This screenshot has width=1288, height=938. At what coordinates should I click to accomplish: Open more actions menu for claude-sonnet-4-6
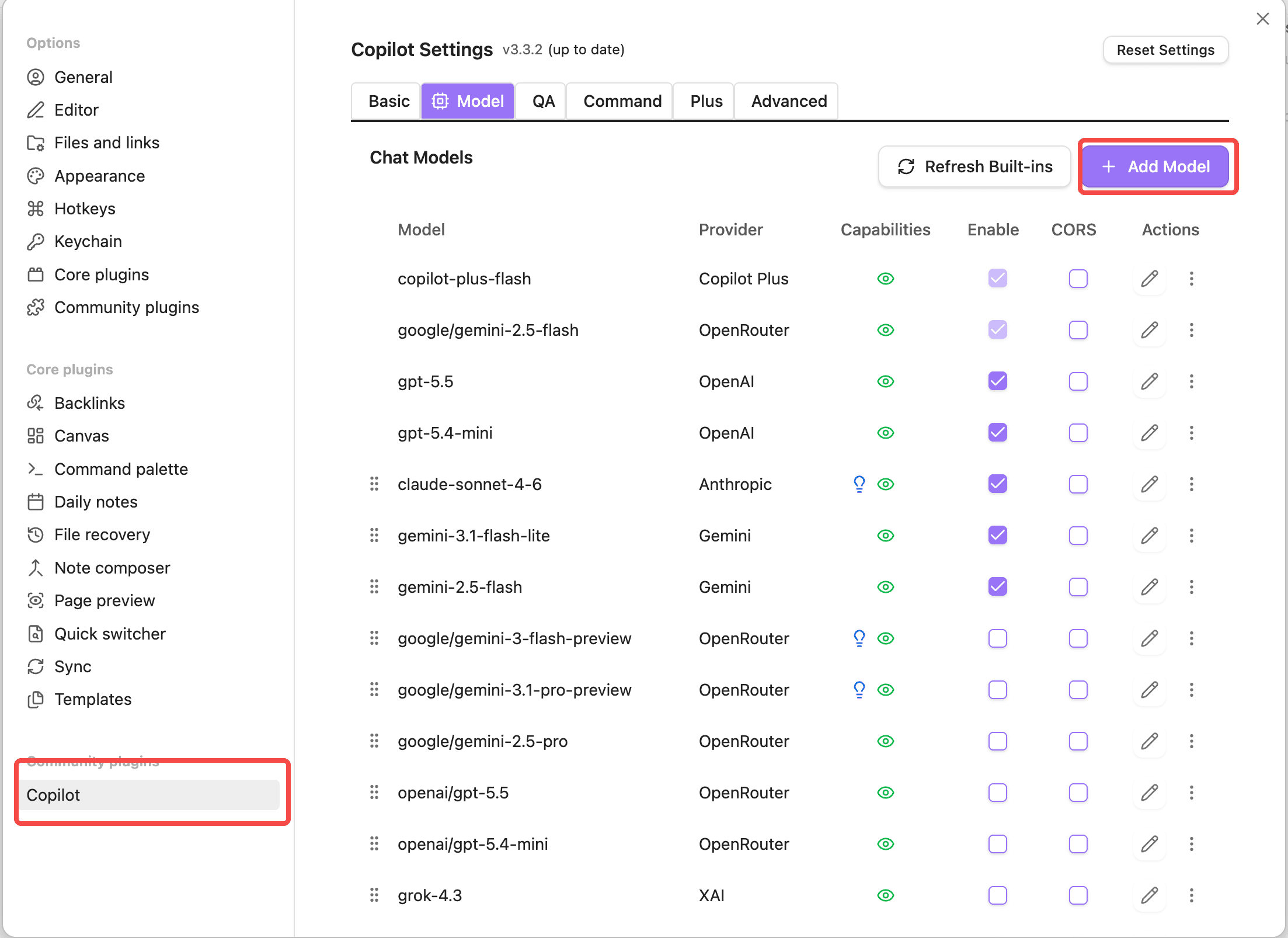click(x=1191, y=484)
